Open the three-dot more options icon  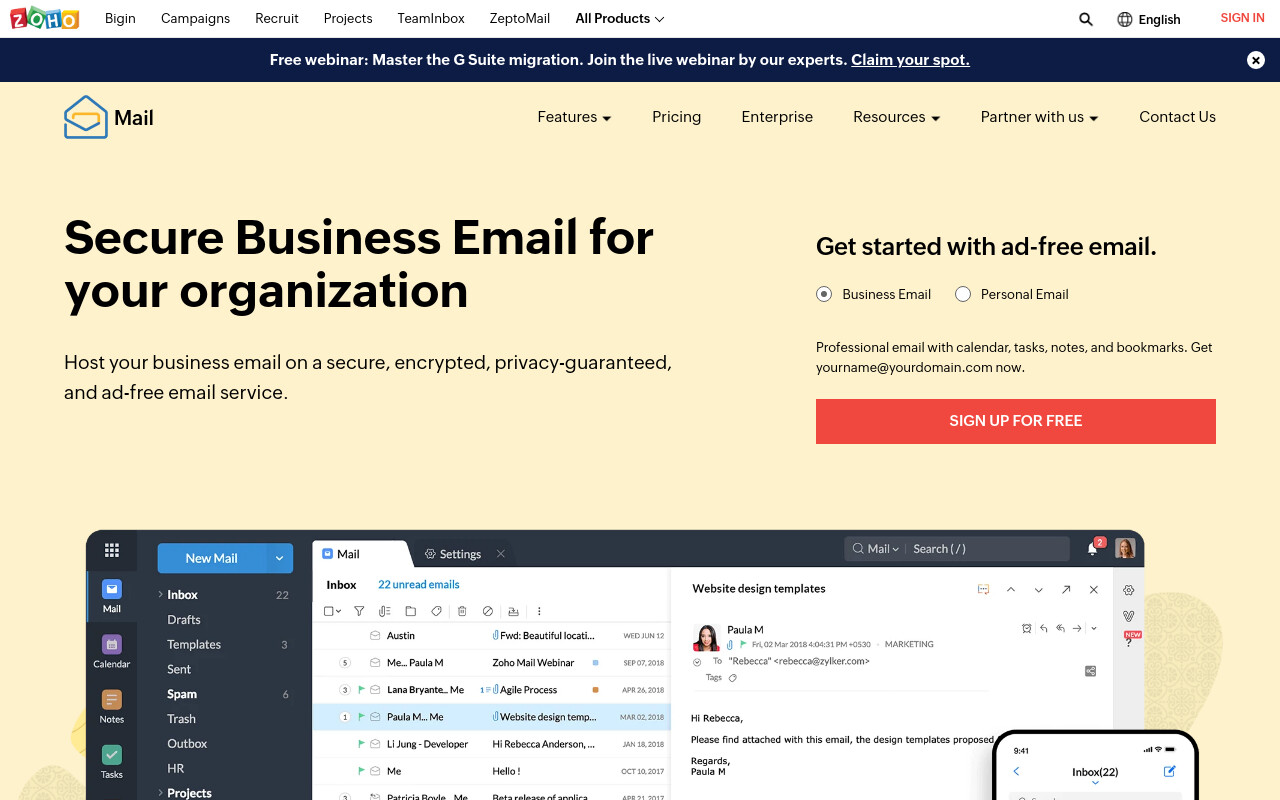click(540, 611)
